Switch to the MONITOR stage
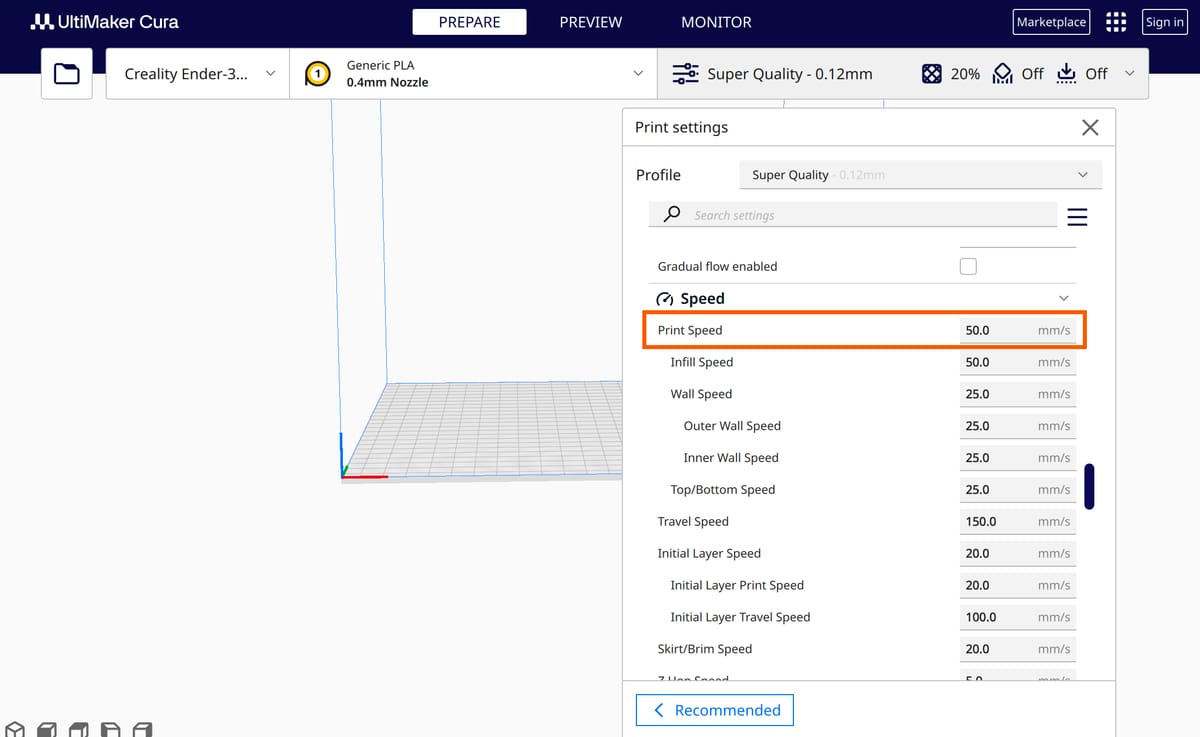1200x737 pixels. tap(716, 22)
